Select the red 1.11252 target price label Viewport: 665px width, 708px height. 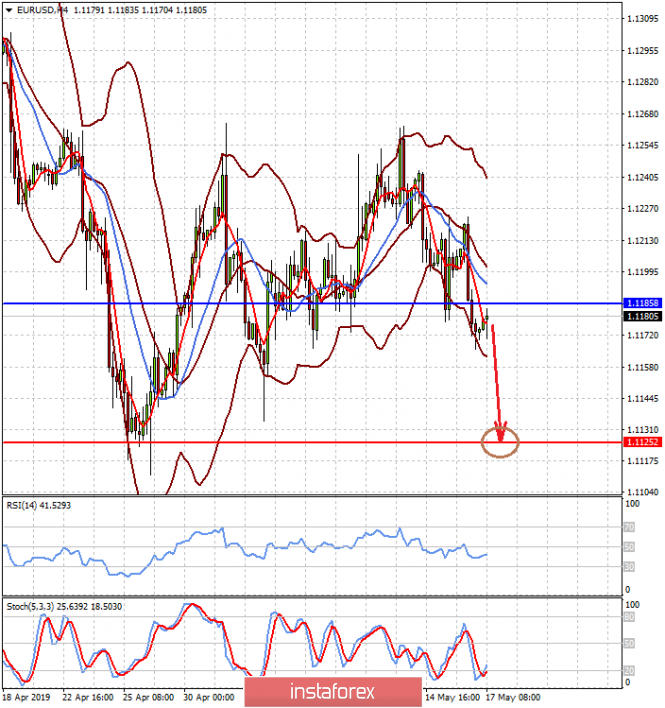click(x=642, y=442)
